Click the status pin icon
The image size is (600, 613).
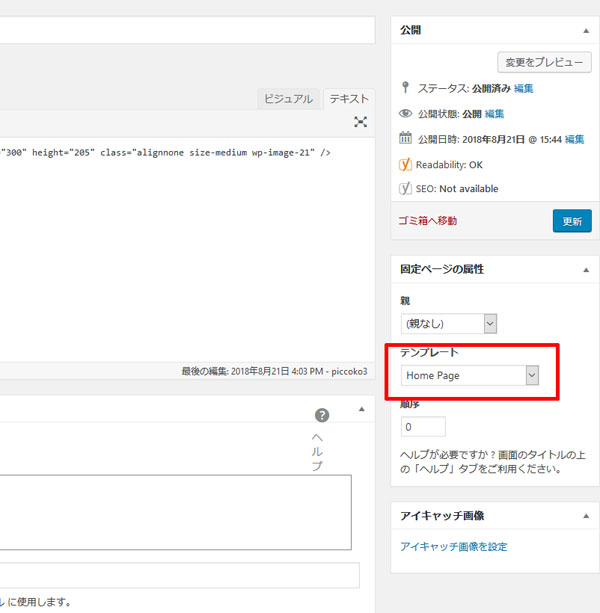coord(405,87)
